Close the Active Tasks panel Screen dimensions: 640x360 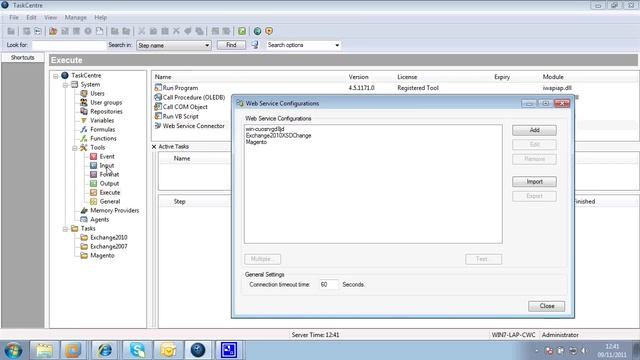pos(154,147)
